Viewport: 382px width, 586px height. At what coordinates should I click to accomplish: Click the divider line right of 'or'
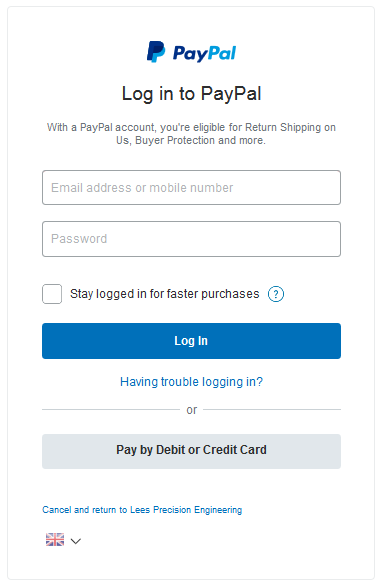pos(272,410)
